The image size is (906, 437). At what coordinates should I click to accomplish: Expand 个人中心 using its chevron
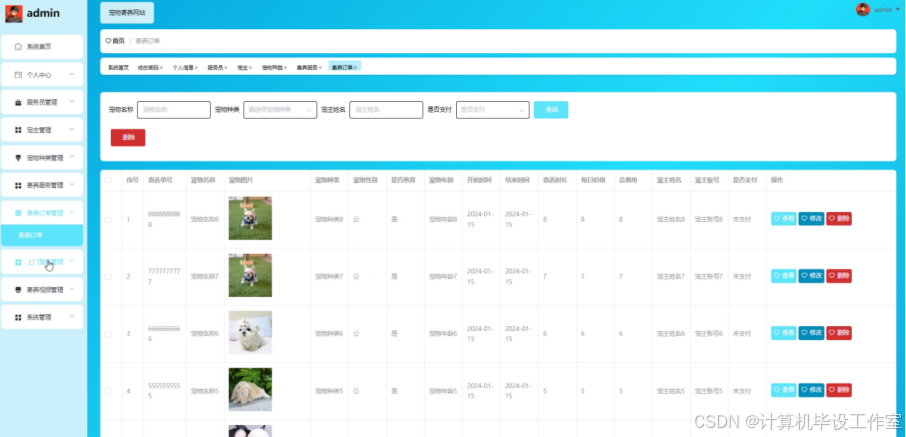72,74
